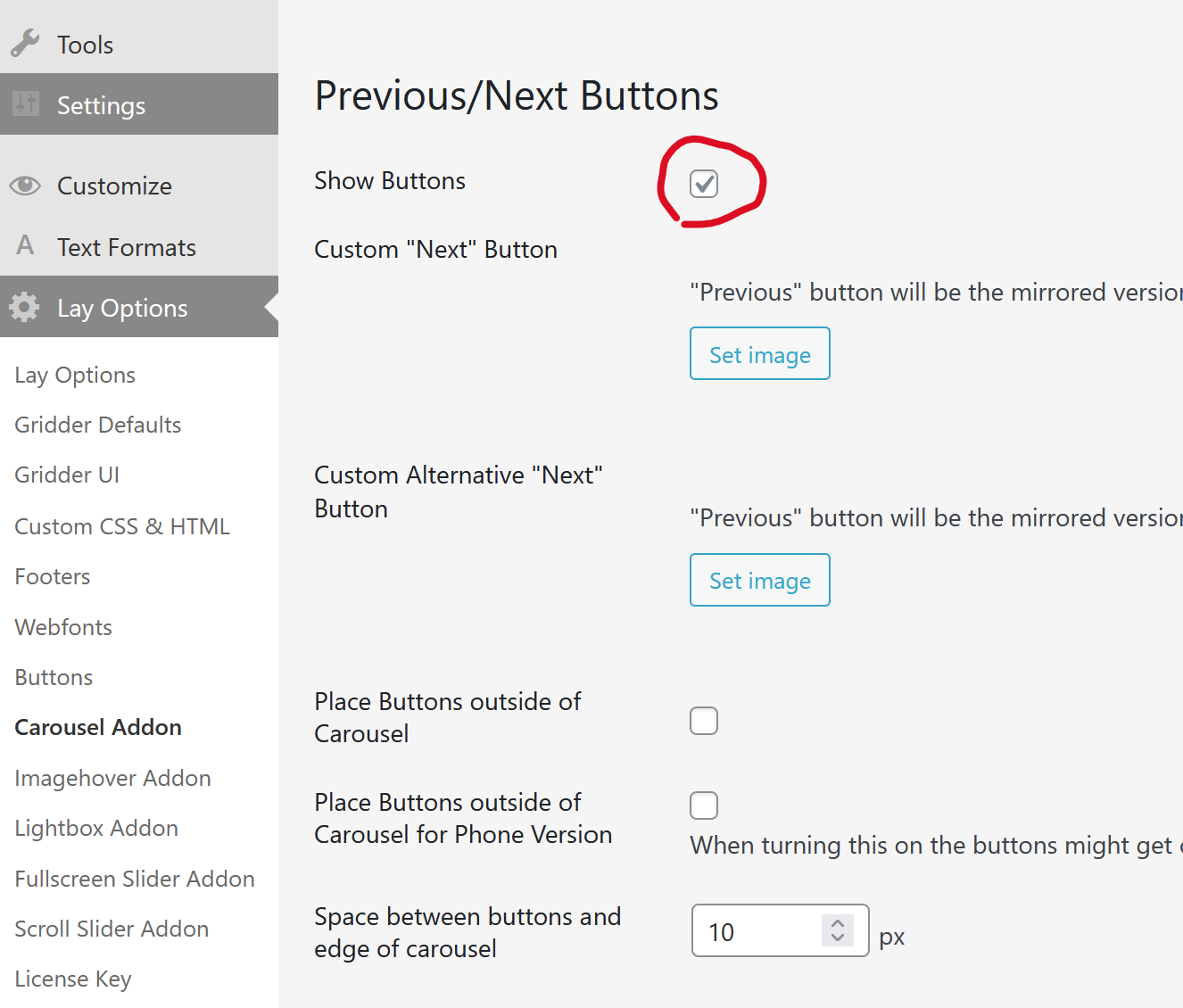Focus the space between buttons px field

[x=758, y=931]
